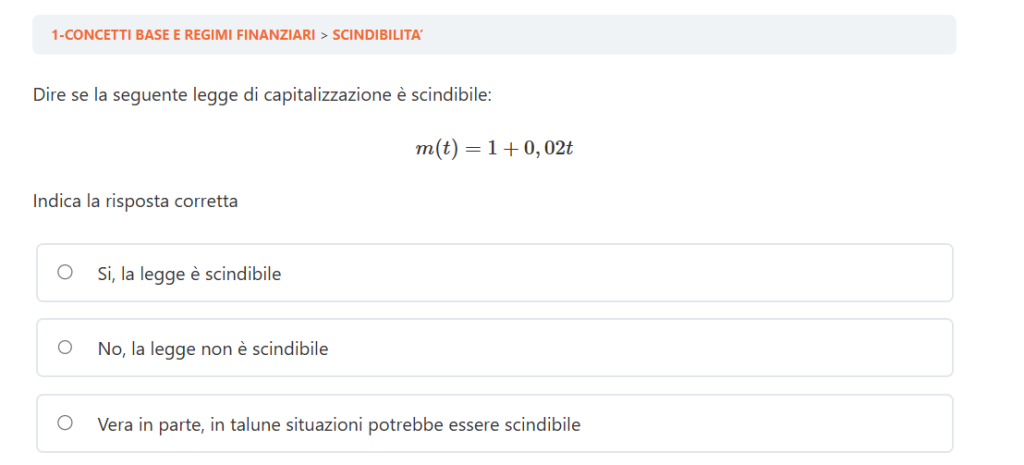This screenshot has width=1024, height=465.
Task: Click empty space in the "Si" answer card
Action: 650,273
